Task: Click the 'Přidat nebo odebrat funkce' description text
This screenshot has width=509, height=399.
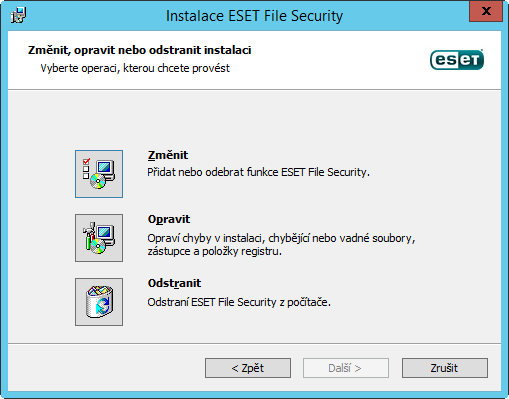Action: point(258,172)
